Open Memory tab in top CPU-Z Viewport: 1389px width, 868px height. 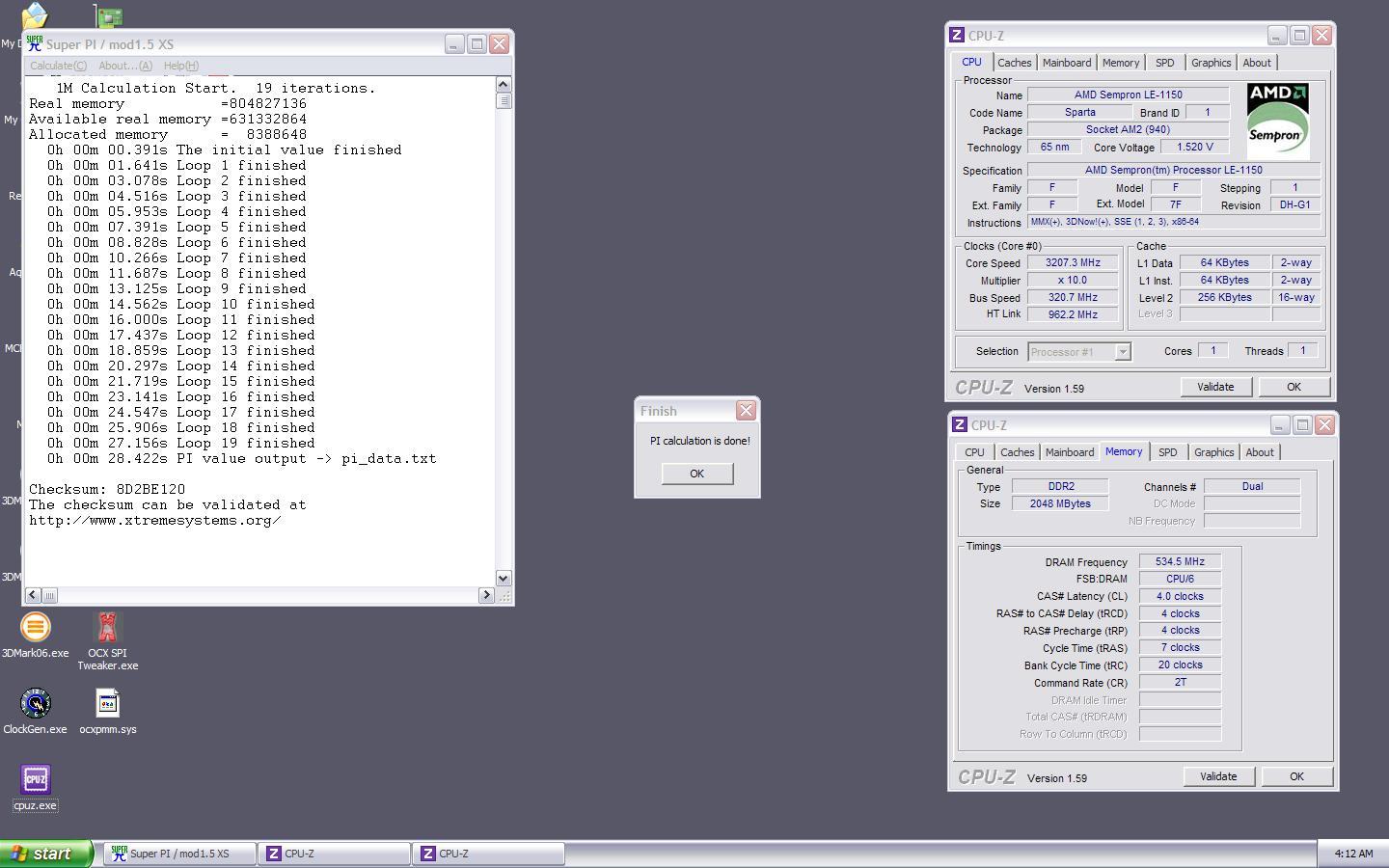[x=1121, y=63]
